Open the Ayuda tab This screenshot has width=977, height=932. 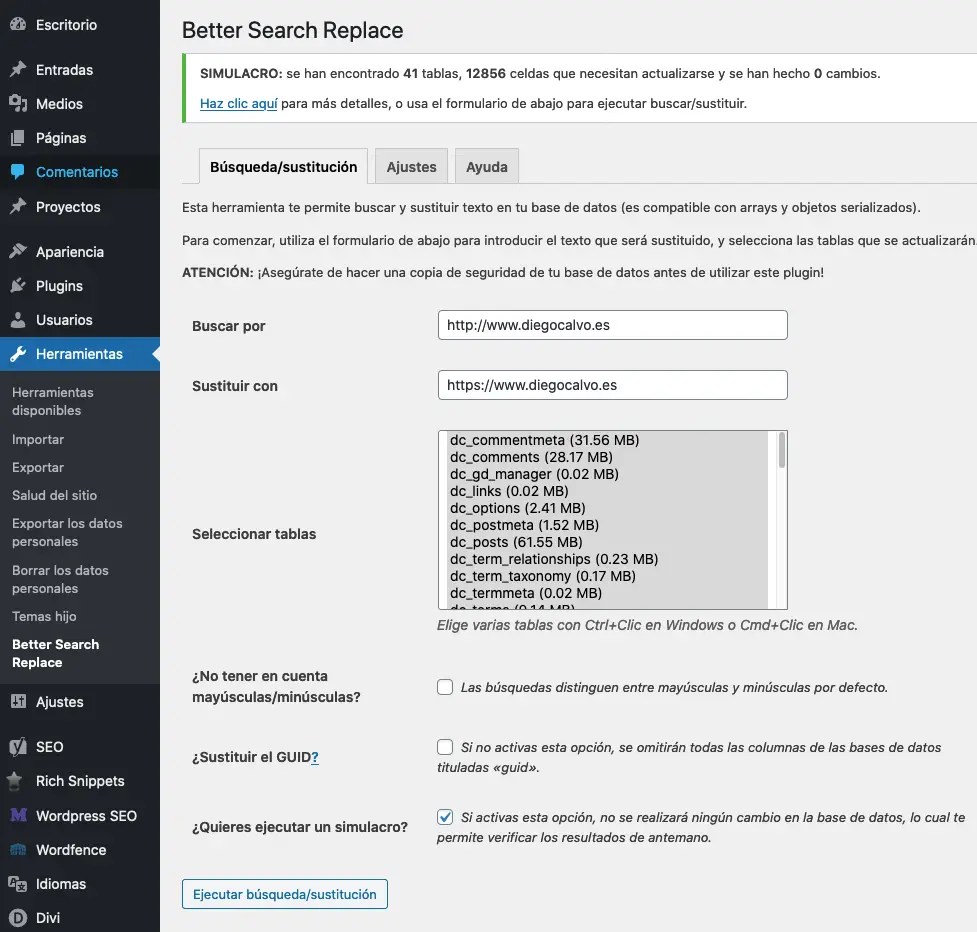click(487, 166)
